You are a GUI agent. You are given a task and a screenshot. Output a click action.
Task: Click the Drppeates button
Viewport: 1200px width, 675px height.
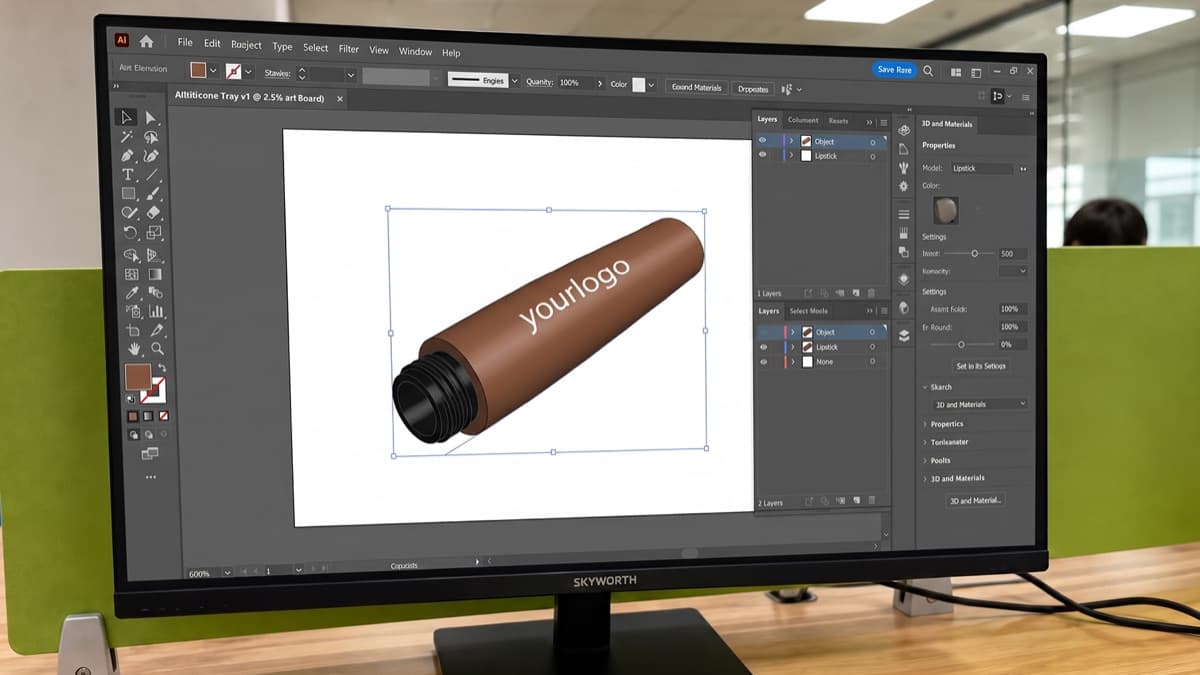coord(753,89)
